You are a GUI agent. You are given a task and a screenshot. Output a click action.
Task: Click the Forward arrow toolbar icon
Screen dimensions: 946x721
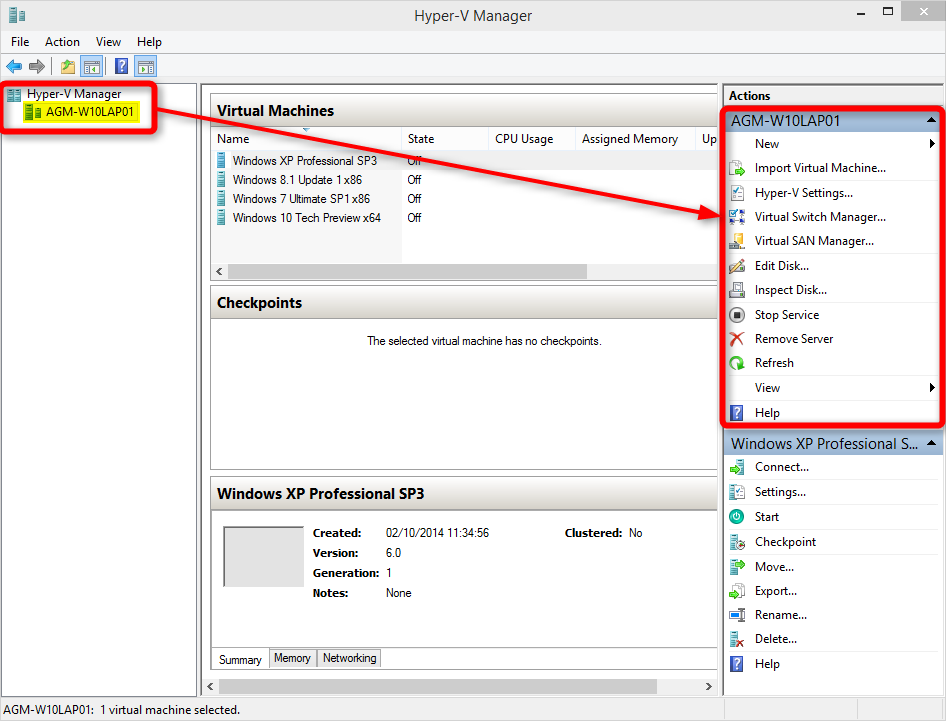(x=37, y=66)
